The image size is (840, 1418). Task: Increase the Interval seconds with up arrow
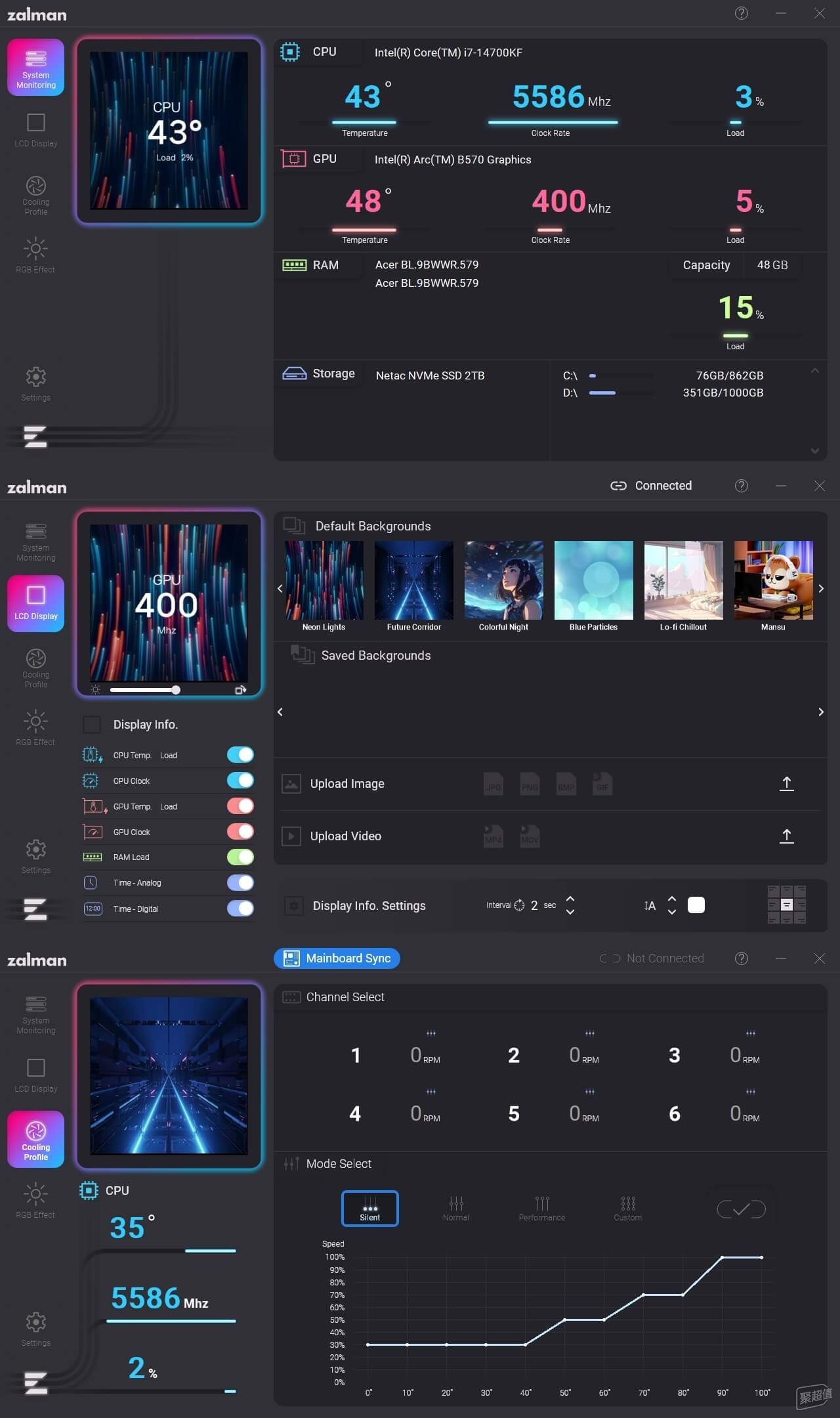570,899
